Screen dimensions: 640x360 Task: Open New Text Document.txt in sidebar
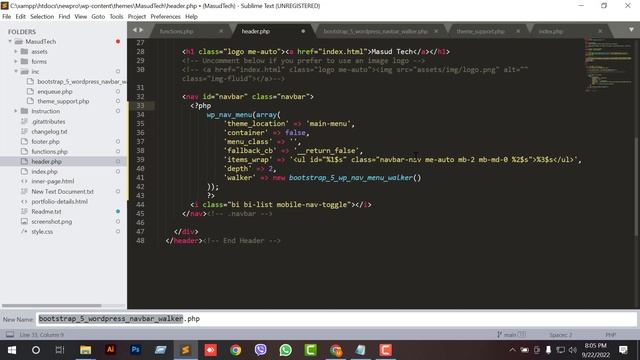pos(62,191)
